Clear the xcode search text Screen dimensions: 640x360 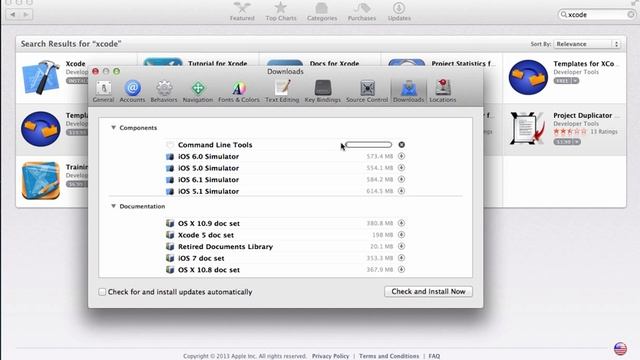click(x=631, y=14)
